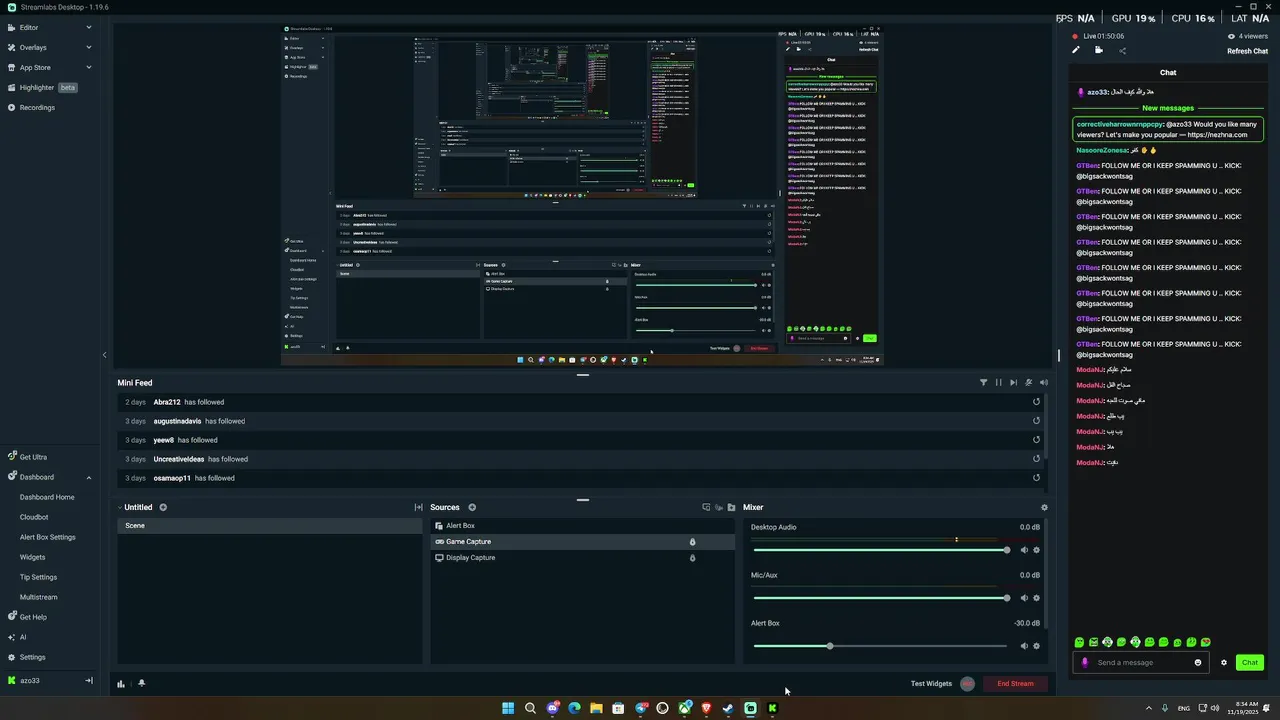Skip the current alert in Mini Feed

point(1013,382)
